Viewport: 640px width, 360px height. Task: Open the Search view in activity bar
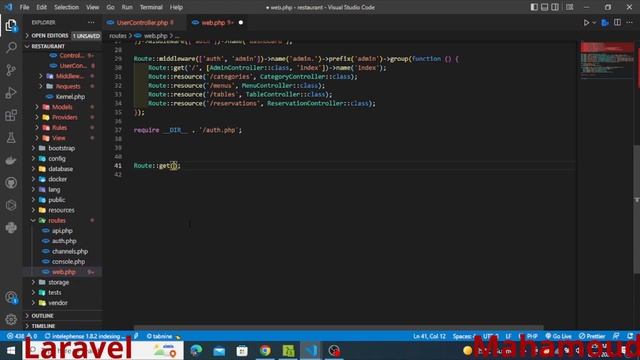11,48
